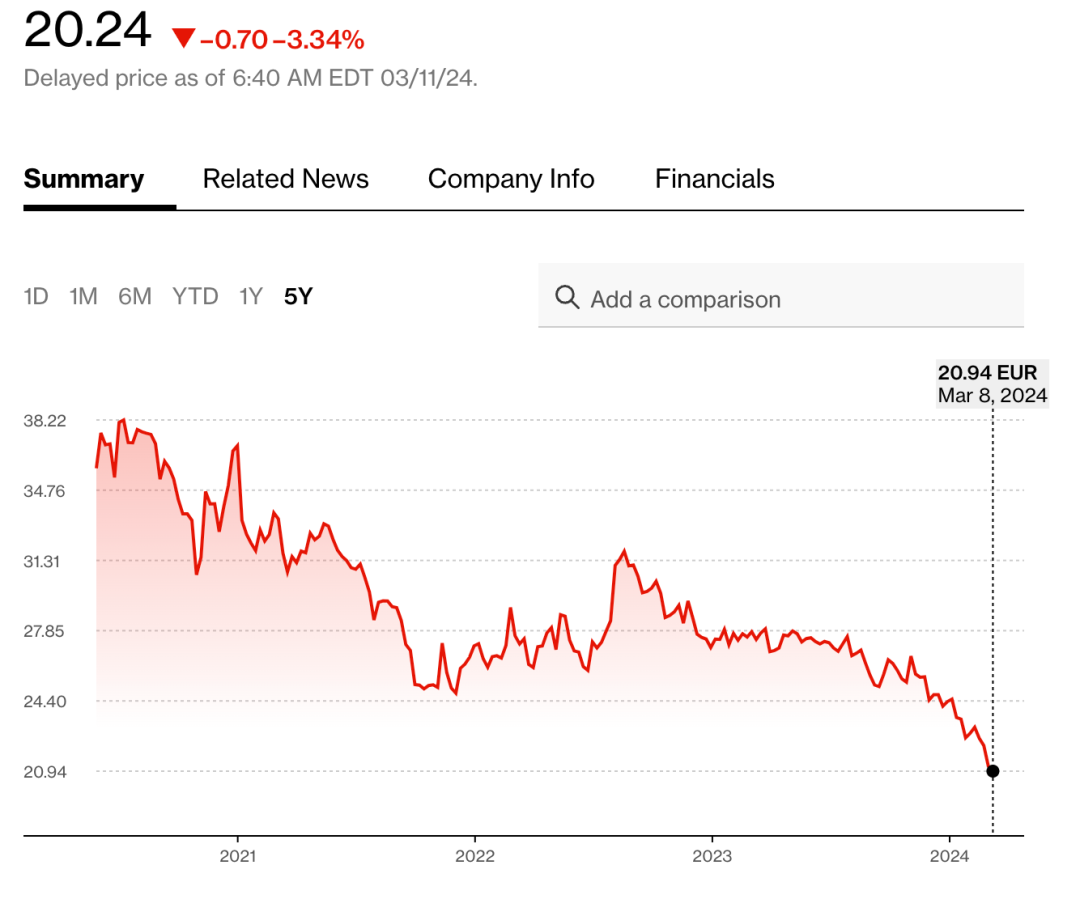Select the 5Y chart range

pyautogui.click(x=298, y=296)
